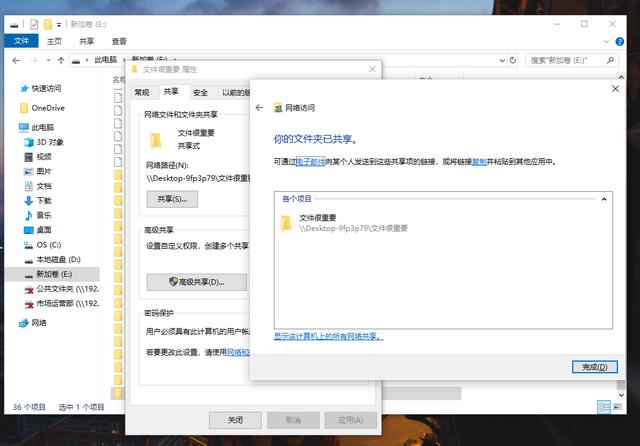The height and width of the screenshot is (446, 640).
Task: Open recent locations dropdown arrow
Action: coord(49,60)
